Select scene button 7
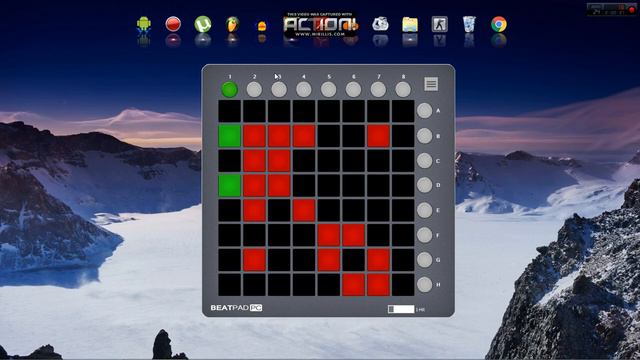The width and height of the screenshot is (640, 360). click(x=378, y=89)
